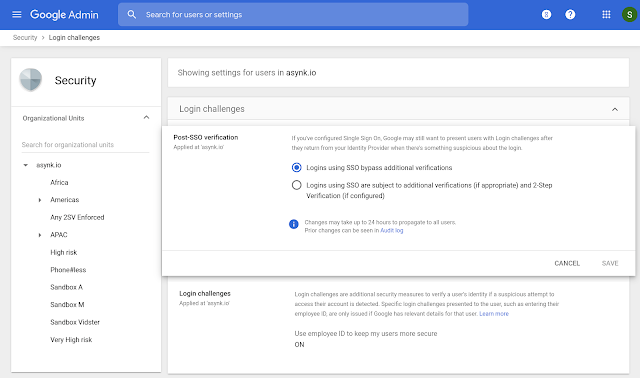Click the blue info icon
Image resolution: width=640 pixels, height=378 pixels.
(293, 224)
